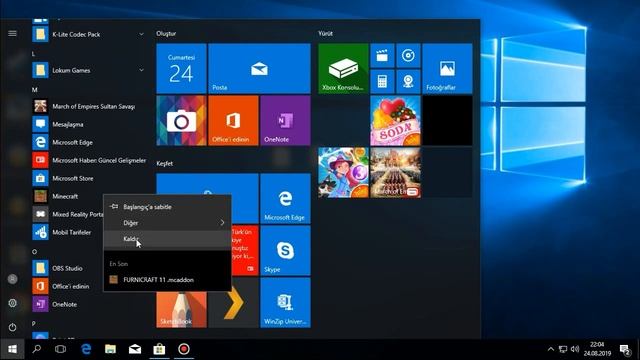Image resolution: width=640 pixels, height=360 pixels.
Task: Open the Calendar tile showing Cumartesi 24
Action: [x=181, y=69]
